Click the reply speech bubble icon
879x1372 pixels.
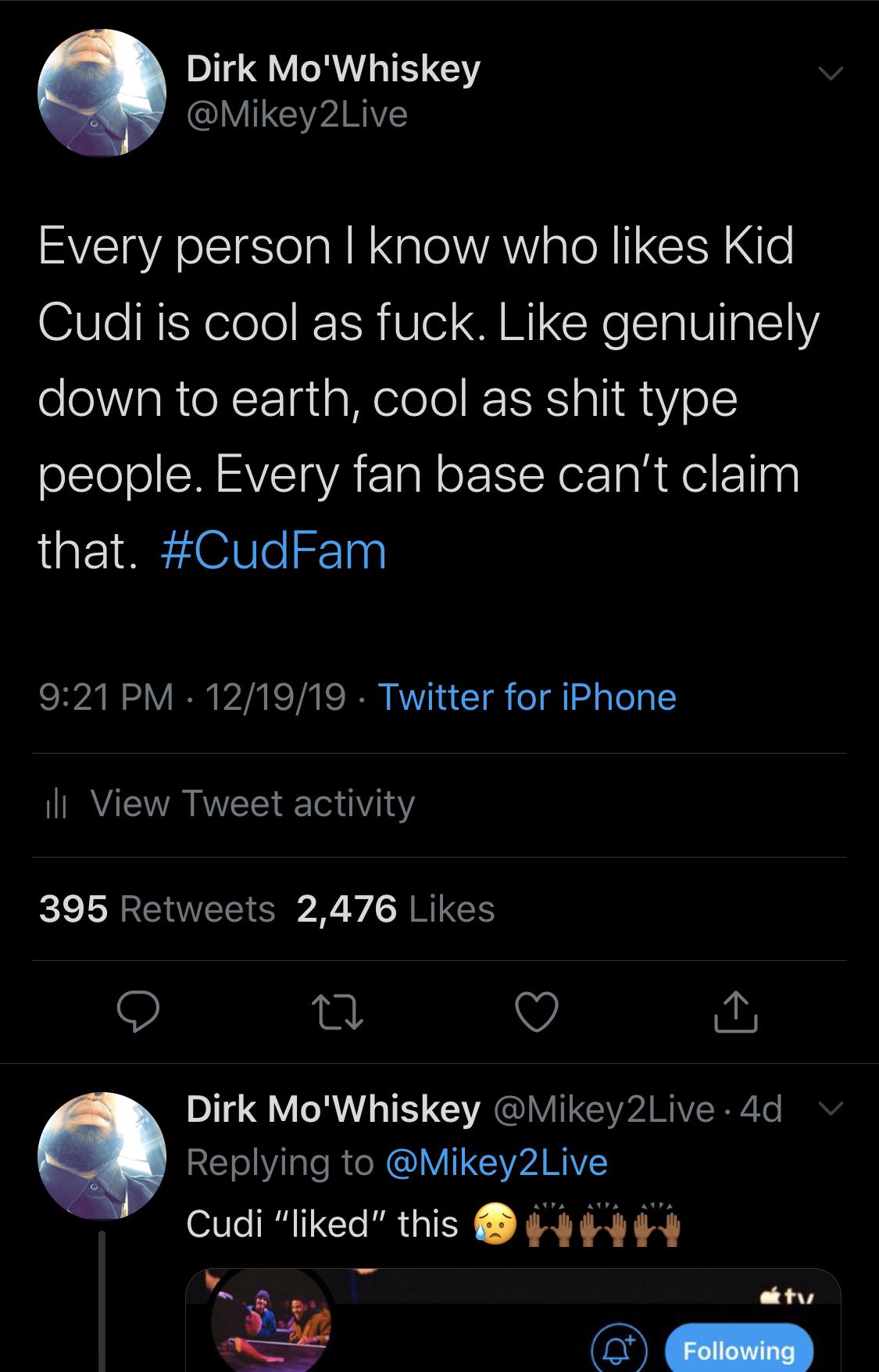[139, 1012]
